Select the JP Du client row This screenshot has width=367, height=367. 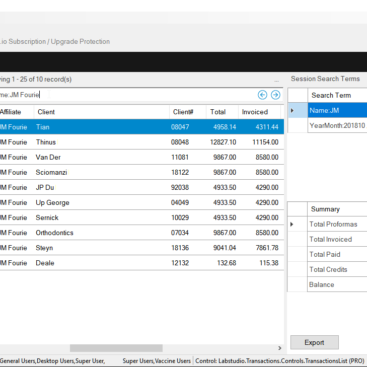[x=142, y=187]
